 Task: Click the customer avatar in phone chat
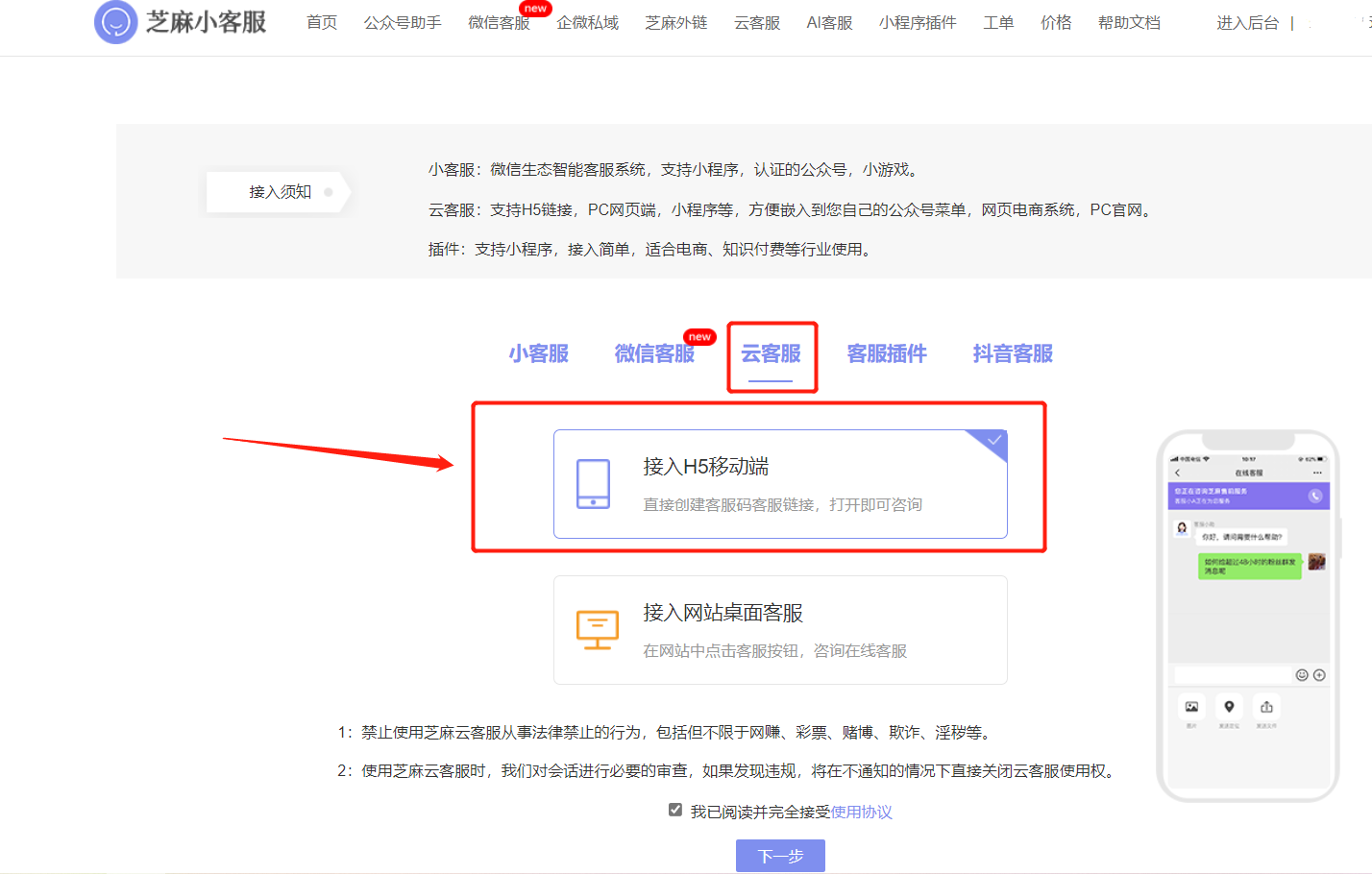(1316, 562)
